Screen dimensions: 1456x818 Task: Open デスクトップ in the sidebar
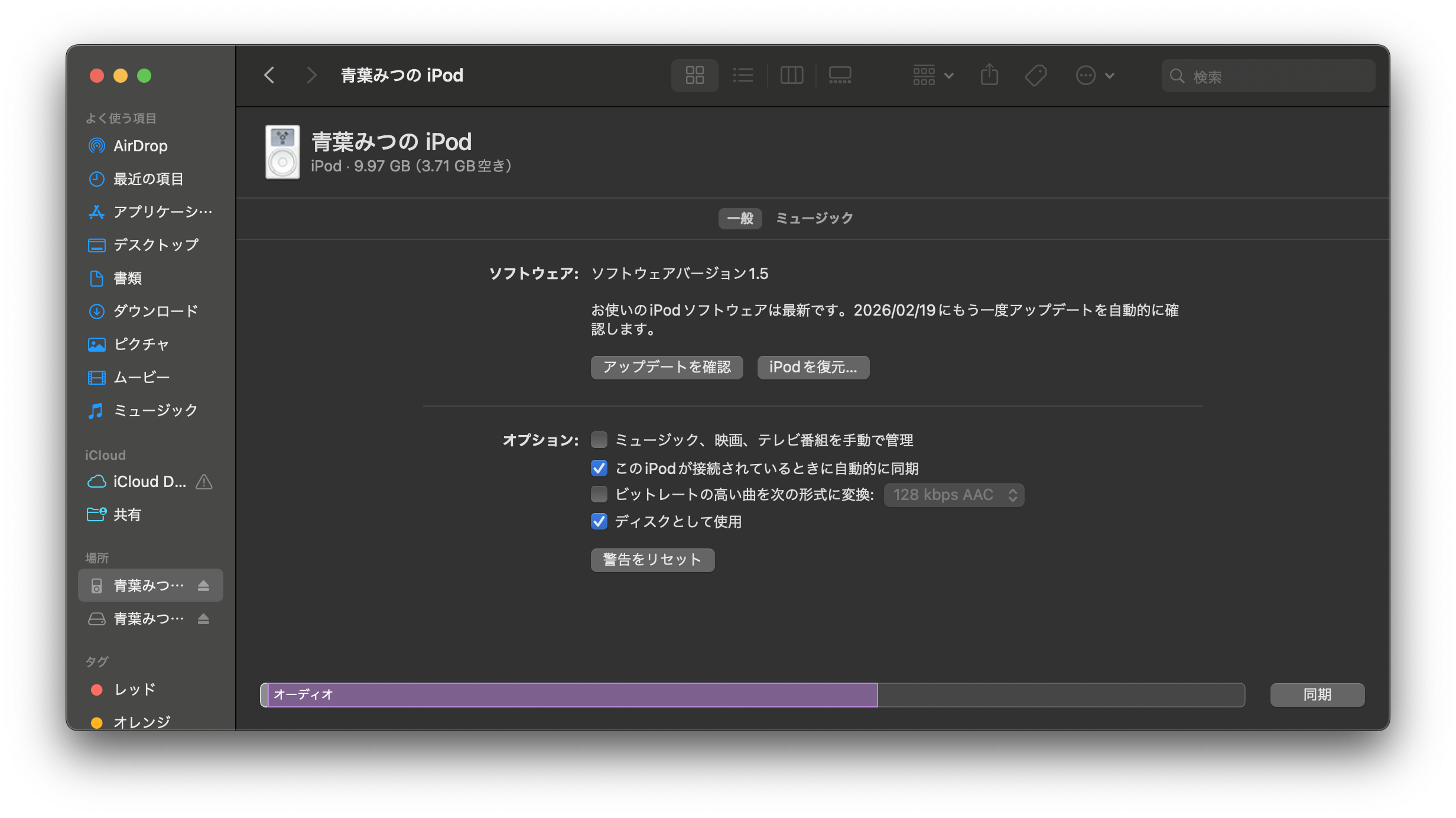pyautogui.click(x=150, y=245)
